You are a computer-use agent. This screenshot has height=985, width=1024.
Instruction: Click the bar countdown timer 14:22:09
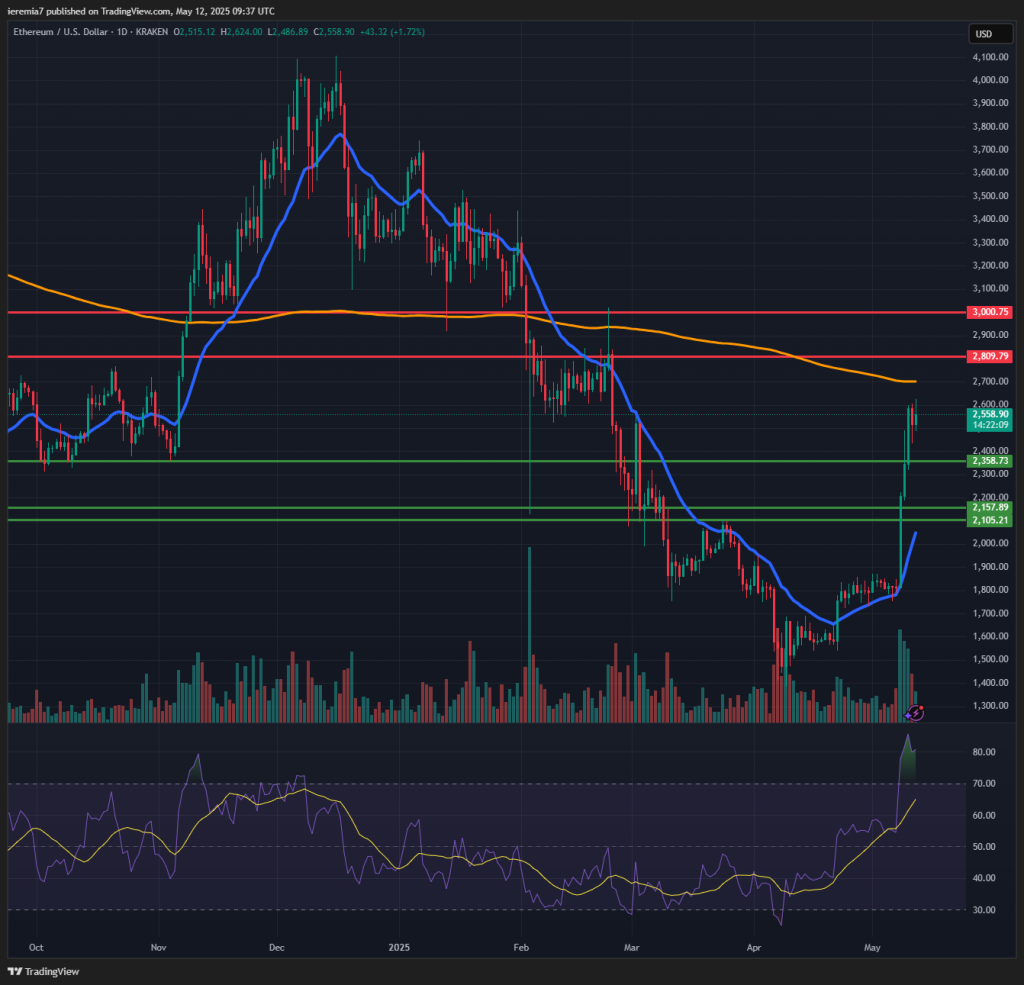tap(990, 425)
